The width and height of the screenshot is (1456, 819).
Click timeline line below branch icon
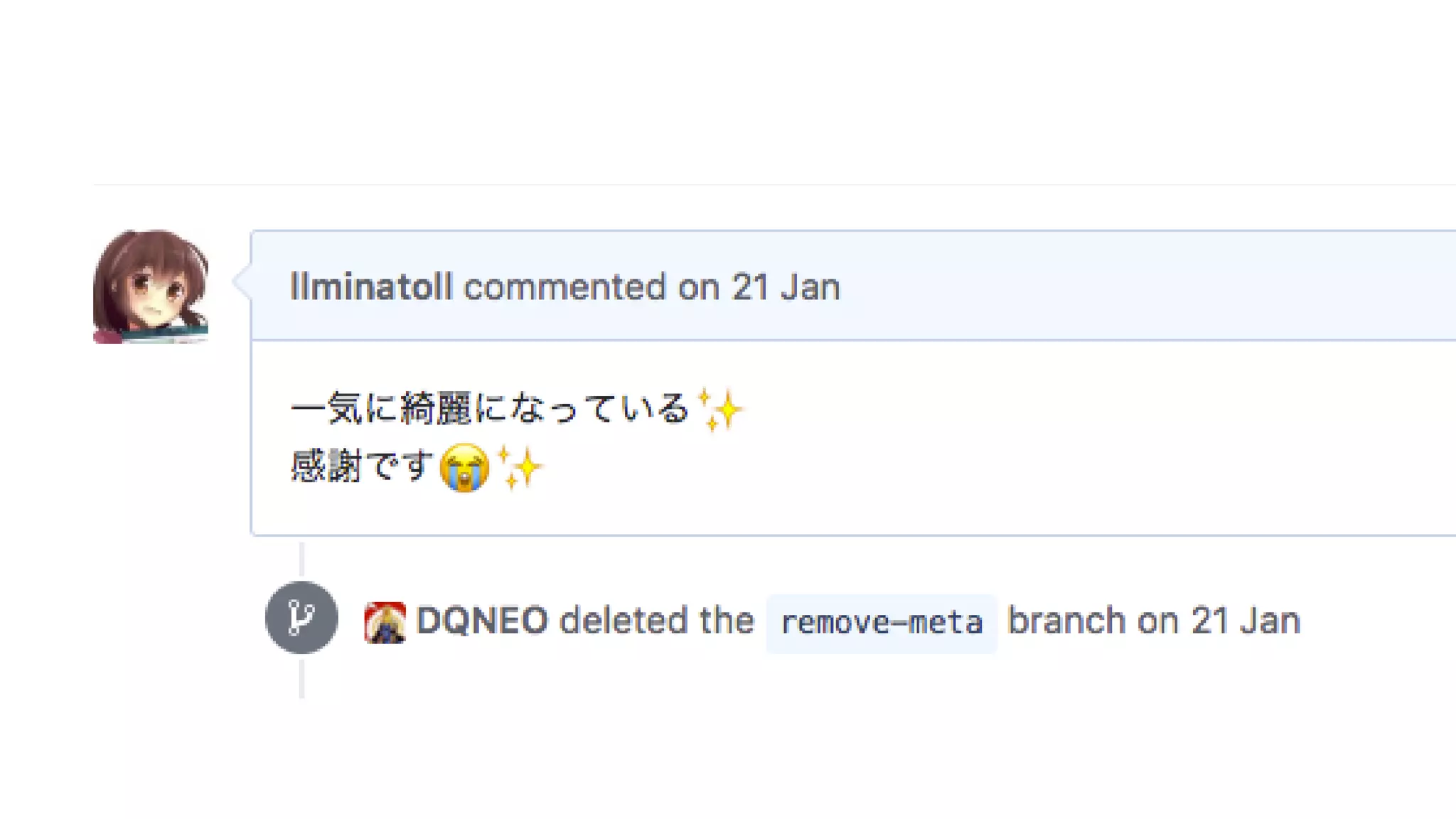(x=301, y=679)
